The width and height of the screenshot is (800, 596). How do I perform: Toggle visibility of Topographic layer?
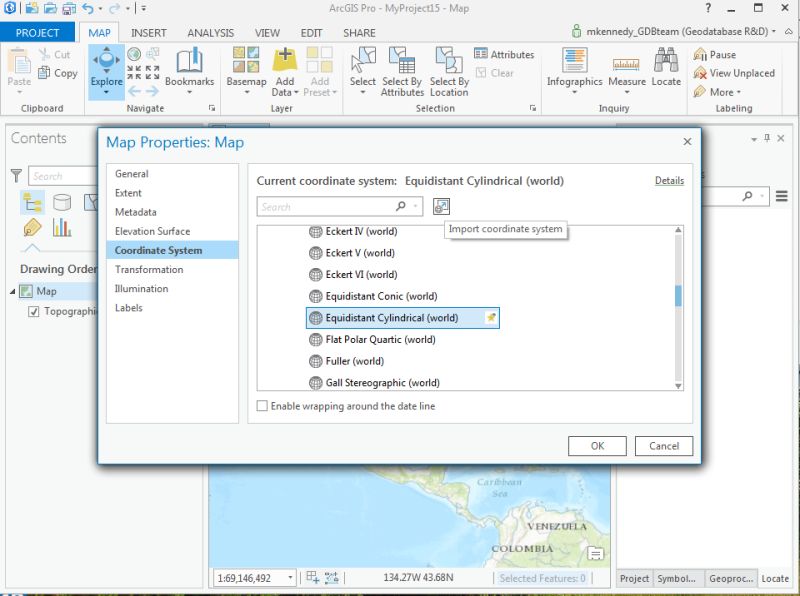pyautogui.click(x=34, y=311)
